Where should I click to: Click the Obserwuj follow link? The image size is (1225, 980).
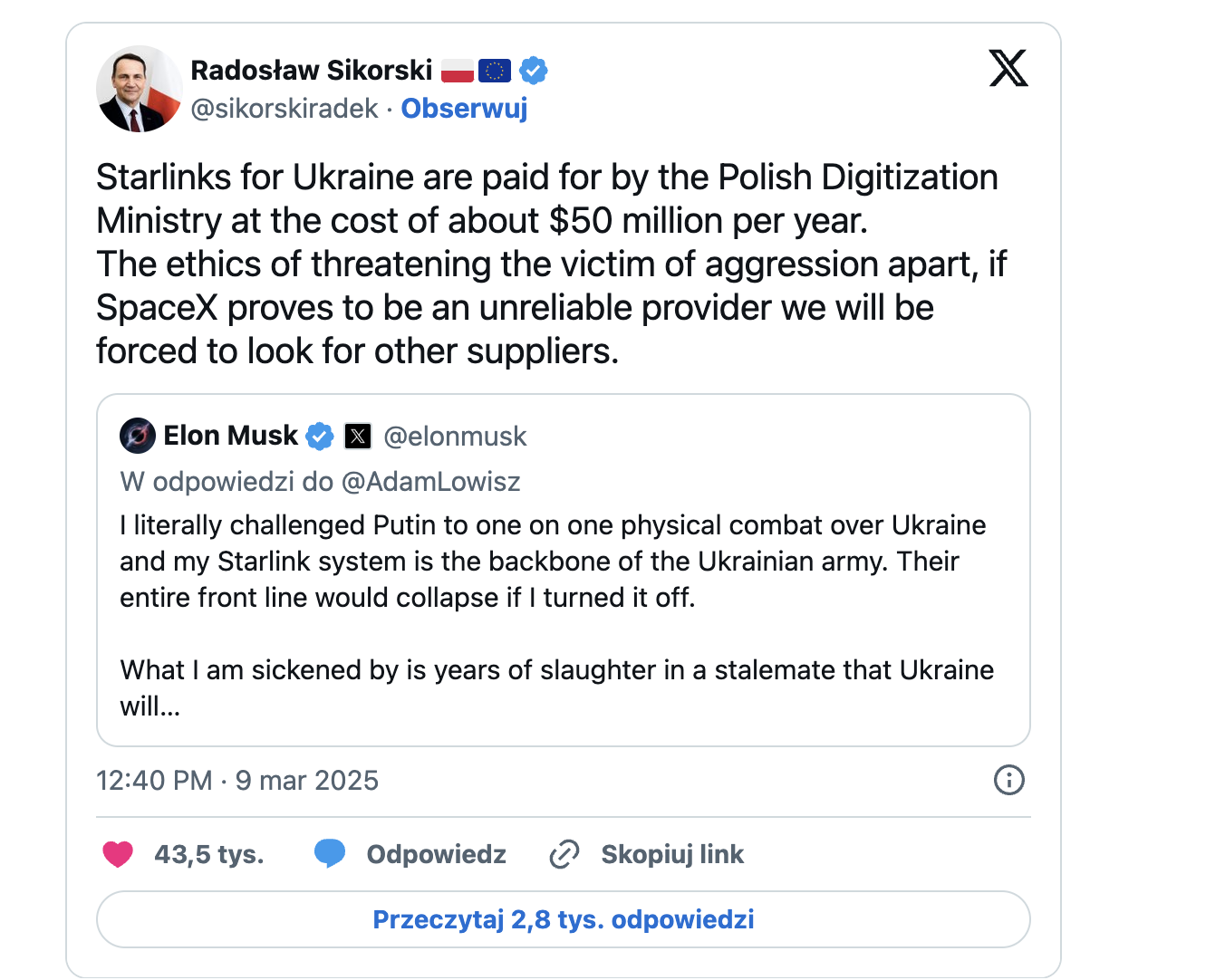[x=464, y=109]
